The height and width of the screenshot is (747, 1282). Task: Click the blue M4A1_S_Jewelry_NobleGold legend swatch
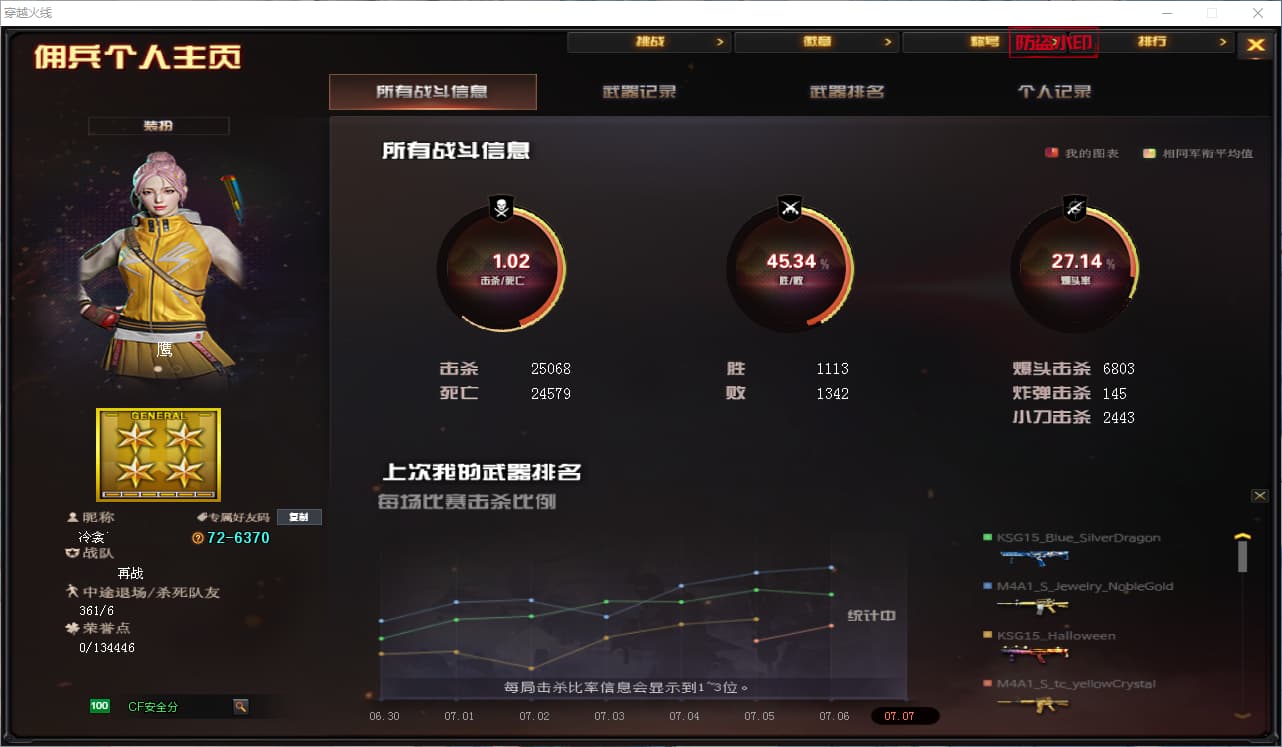[988, 586]
